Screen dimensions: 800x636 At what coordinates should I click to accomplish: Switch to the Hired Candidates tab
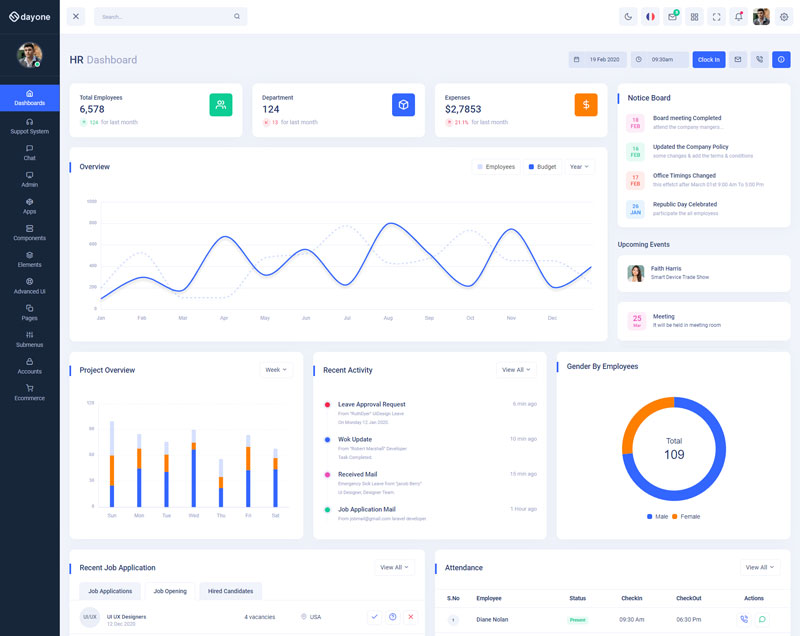coord(230,591)
